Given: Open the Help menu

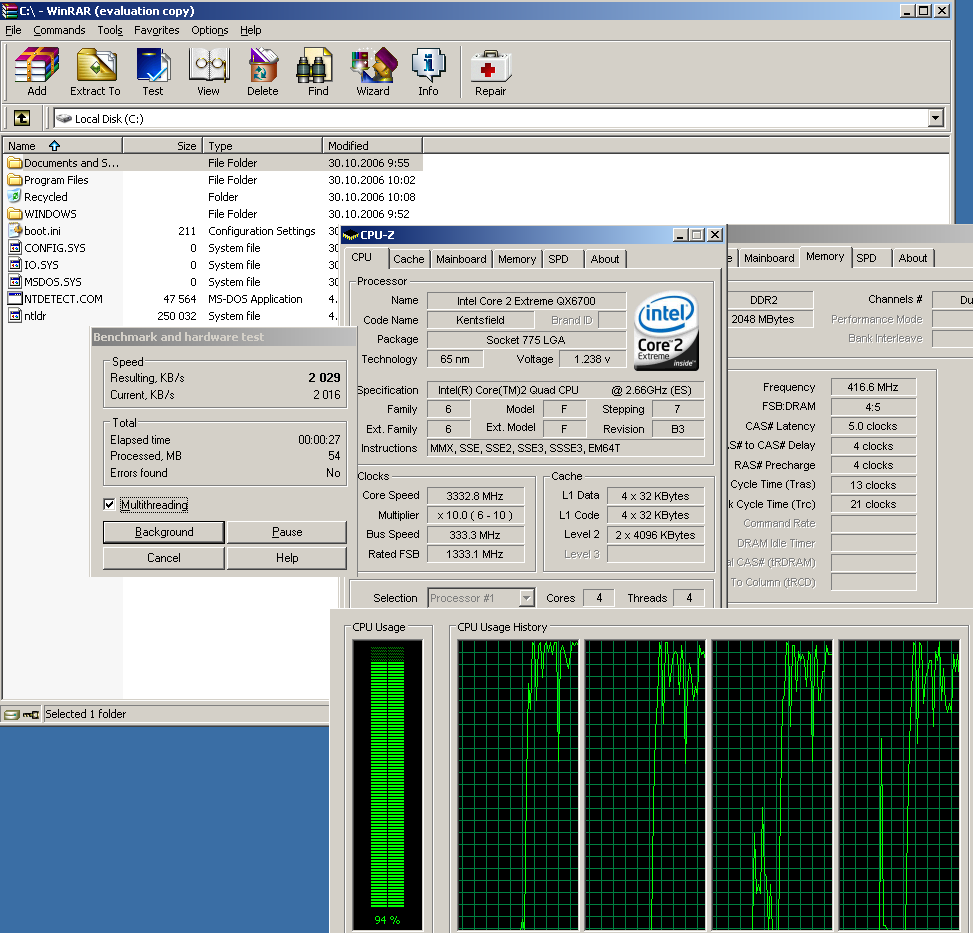Looking at the screenshot, I should tap(251, 30).
